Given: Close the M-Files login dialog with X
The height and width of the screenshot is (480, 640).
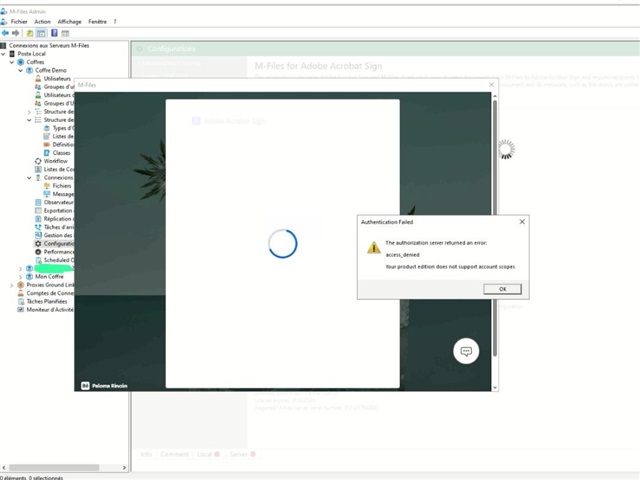Looking at the screenshot, I should click(491, 84).
